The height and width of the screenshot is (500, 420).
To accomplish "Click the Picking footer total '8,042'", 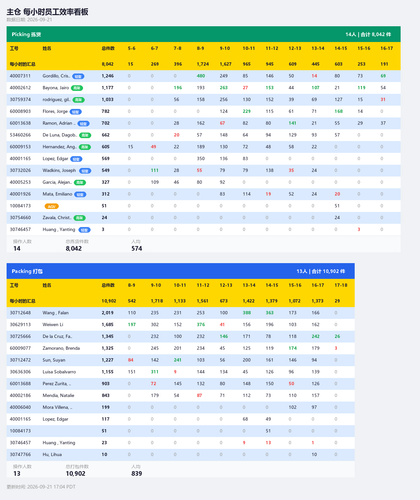I will point(74,249).
